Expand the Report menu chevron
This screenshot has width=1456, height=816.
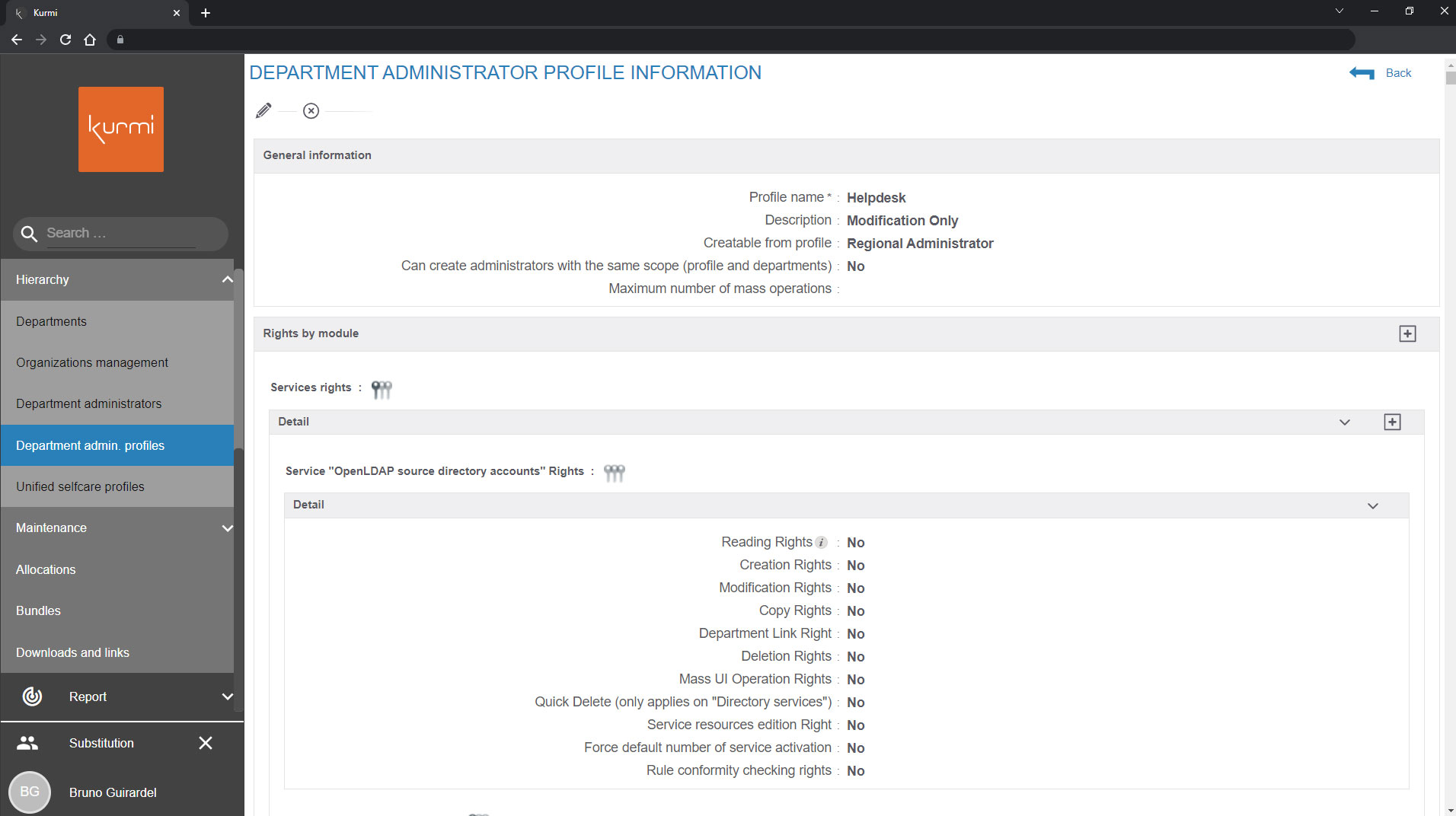pyautogui.click(x=227, y=696)
